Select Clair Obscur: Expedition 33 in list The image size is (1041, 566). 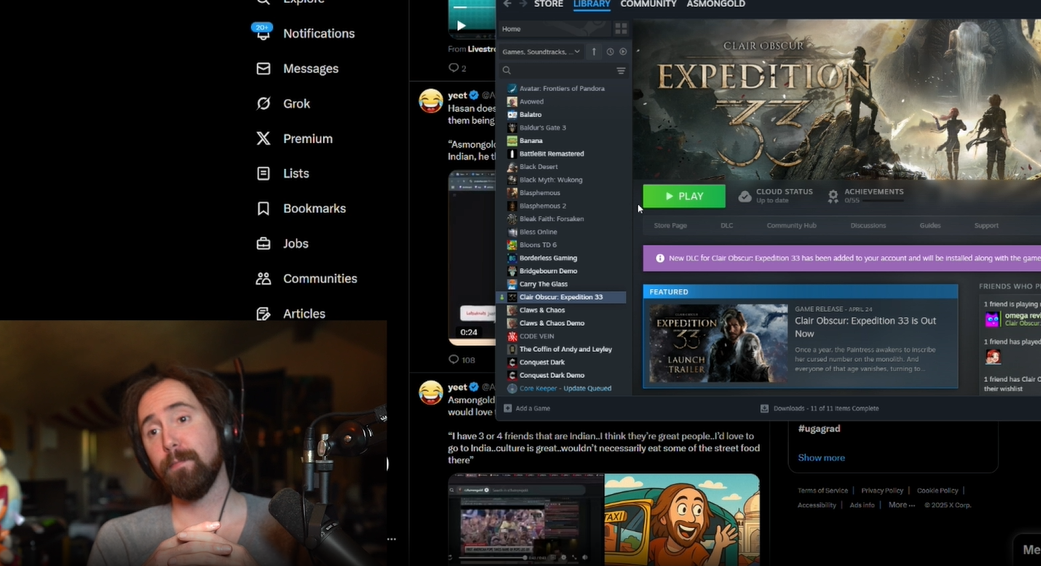coord(563,297)
